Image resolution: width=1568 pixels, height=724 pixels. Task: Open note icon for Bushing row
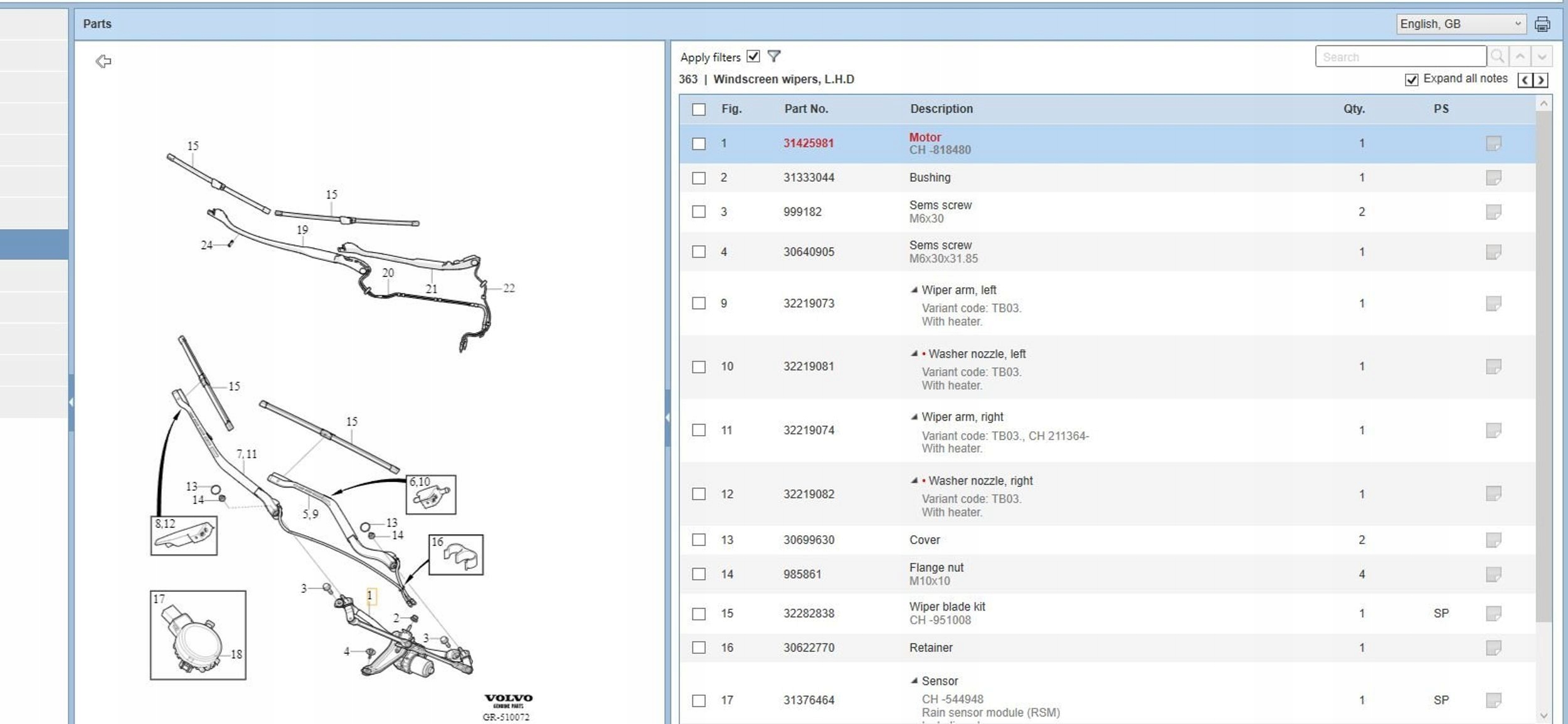[x=1493, y=178]
